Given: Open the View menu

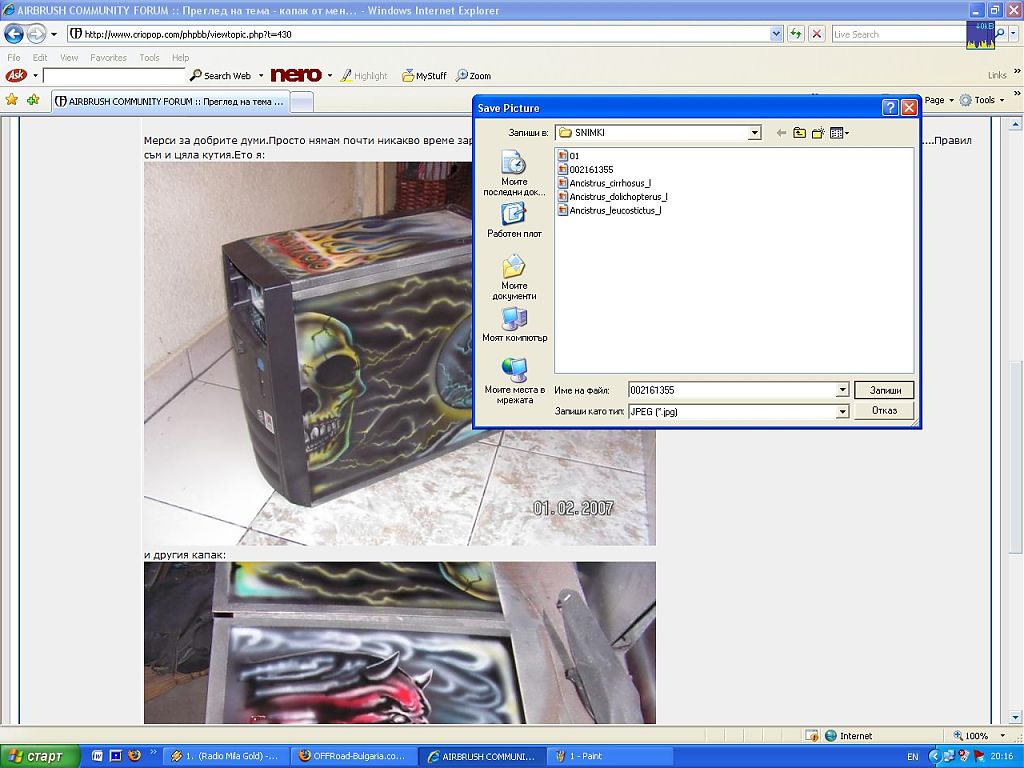Looking at the screenshot, I should 69,57.
